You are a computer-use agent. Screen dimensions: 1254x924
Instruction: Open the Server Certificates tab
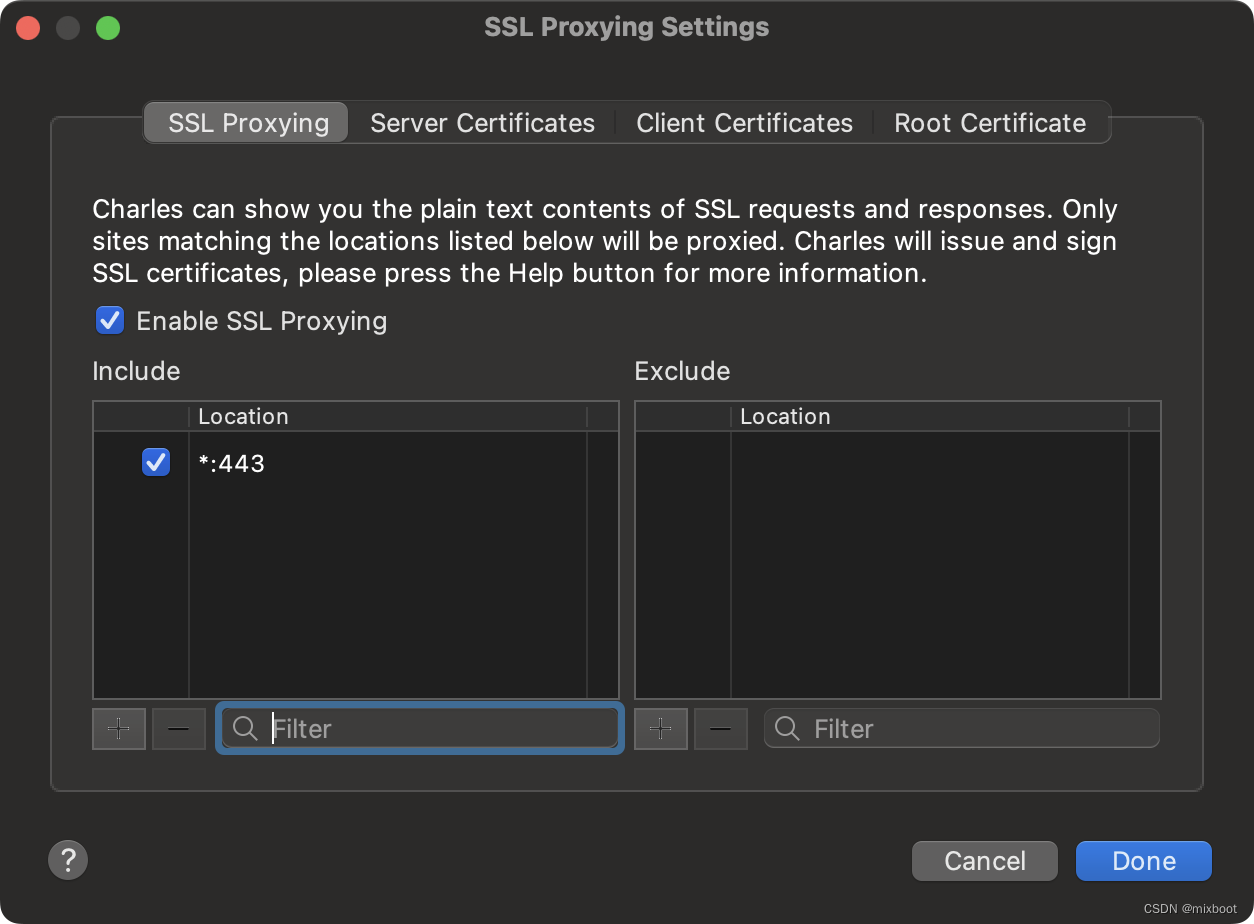click(x=482, y=123)
